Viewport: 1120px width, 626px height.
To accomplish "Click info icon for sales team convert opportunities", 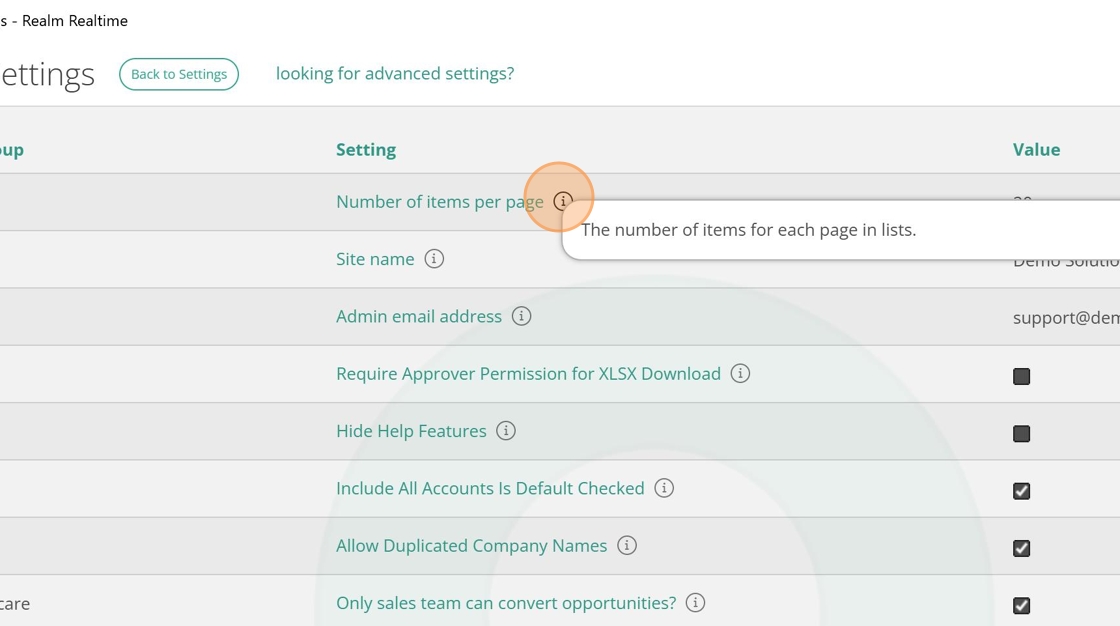I will tap(696, 603).
